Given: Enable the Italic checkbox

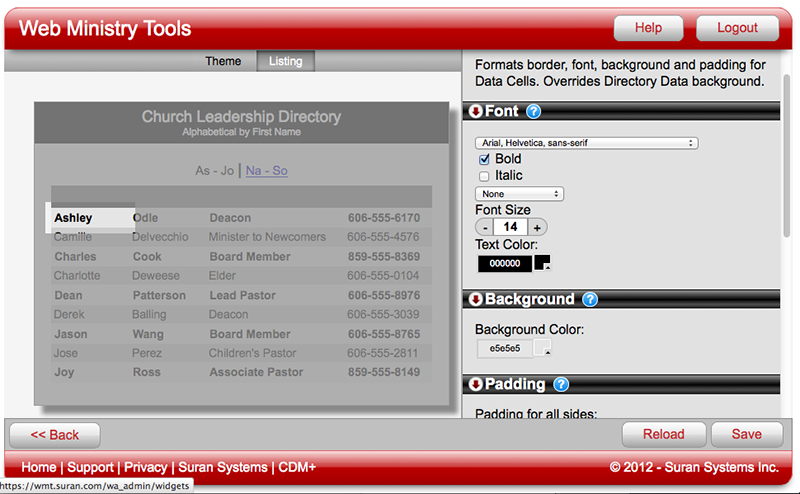Looking at the screenshot, I should coord(485,176).
